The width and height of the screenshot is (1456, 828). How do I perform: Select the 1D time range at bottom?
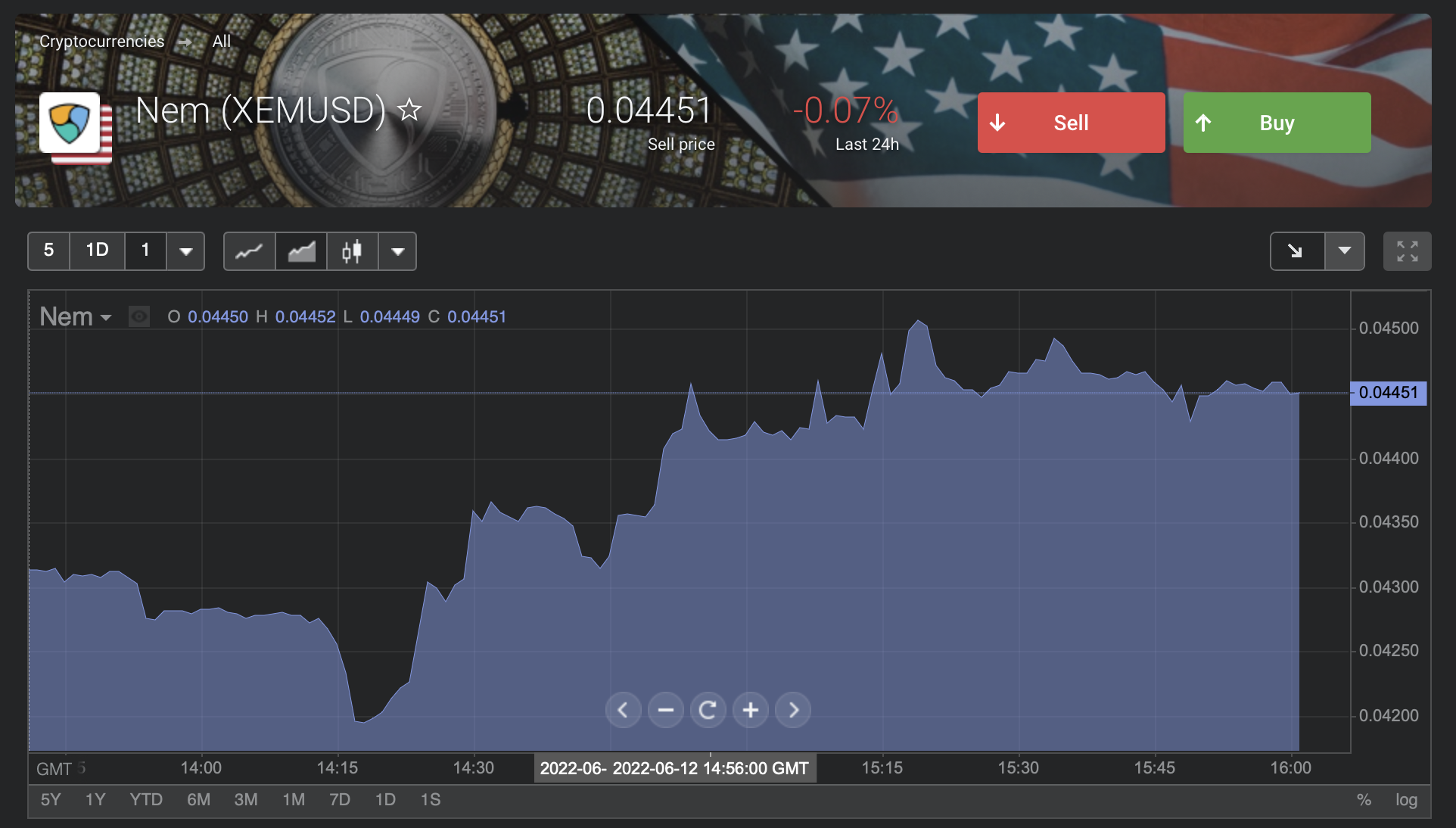(385, 800)
